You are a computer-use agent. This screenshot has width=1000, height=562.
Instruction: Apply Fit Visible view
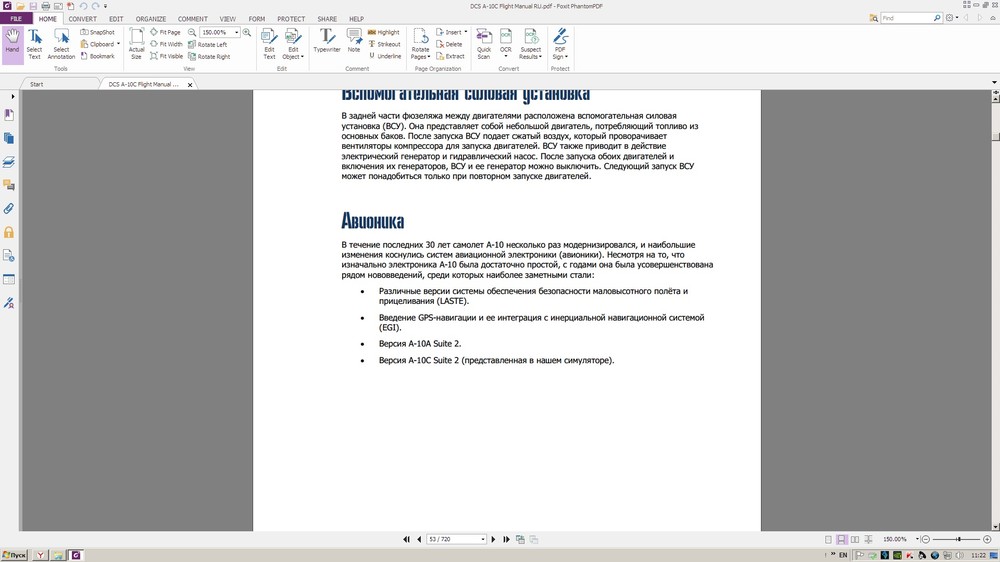tap(167, 56)
